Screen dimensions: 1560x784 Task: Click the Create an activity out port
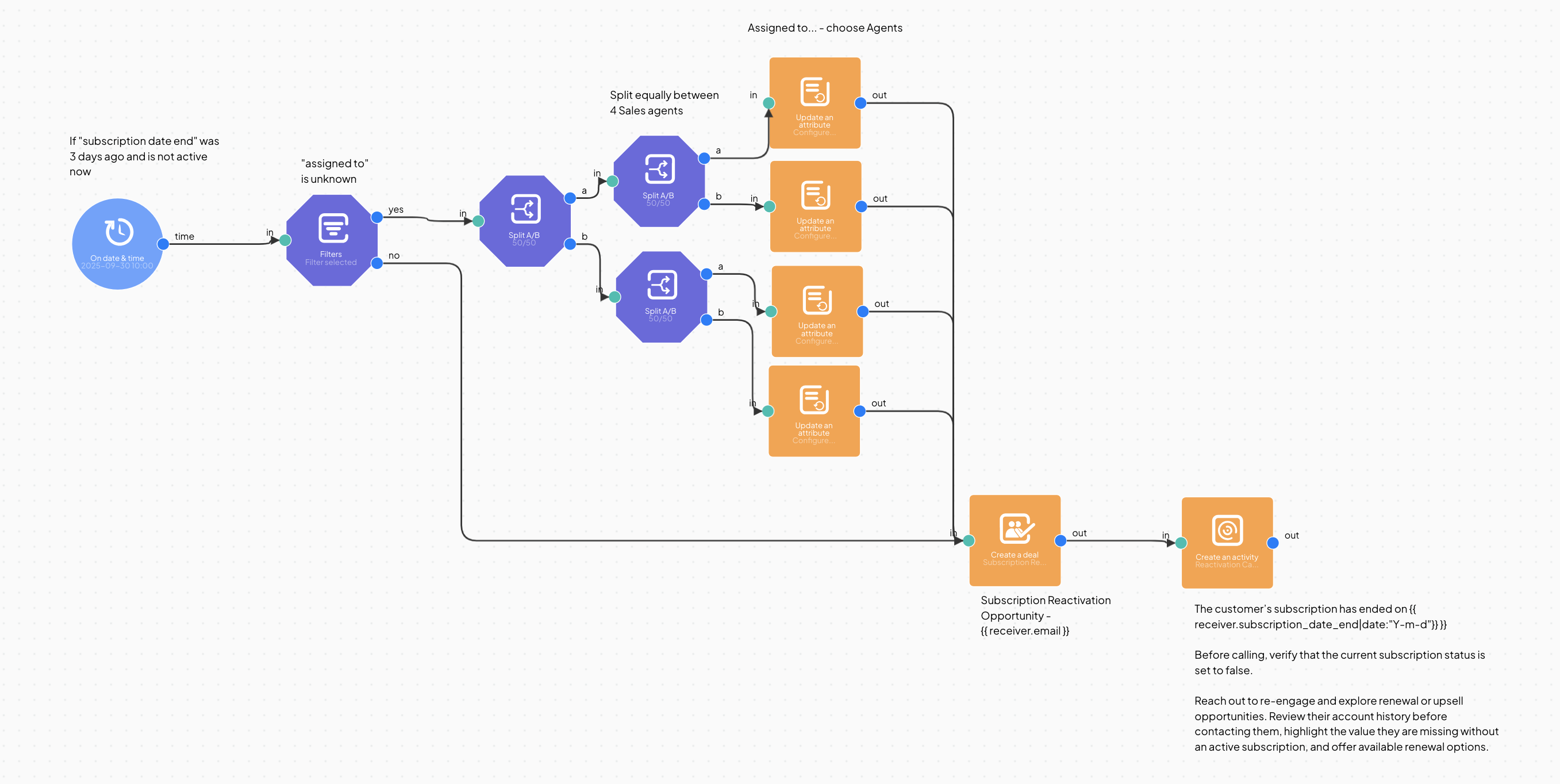pyautogui.click(x=1273, y=543)
